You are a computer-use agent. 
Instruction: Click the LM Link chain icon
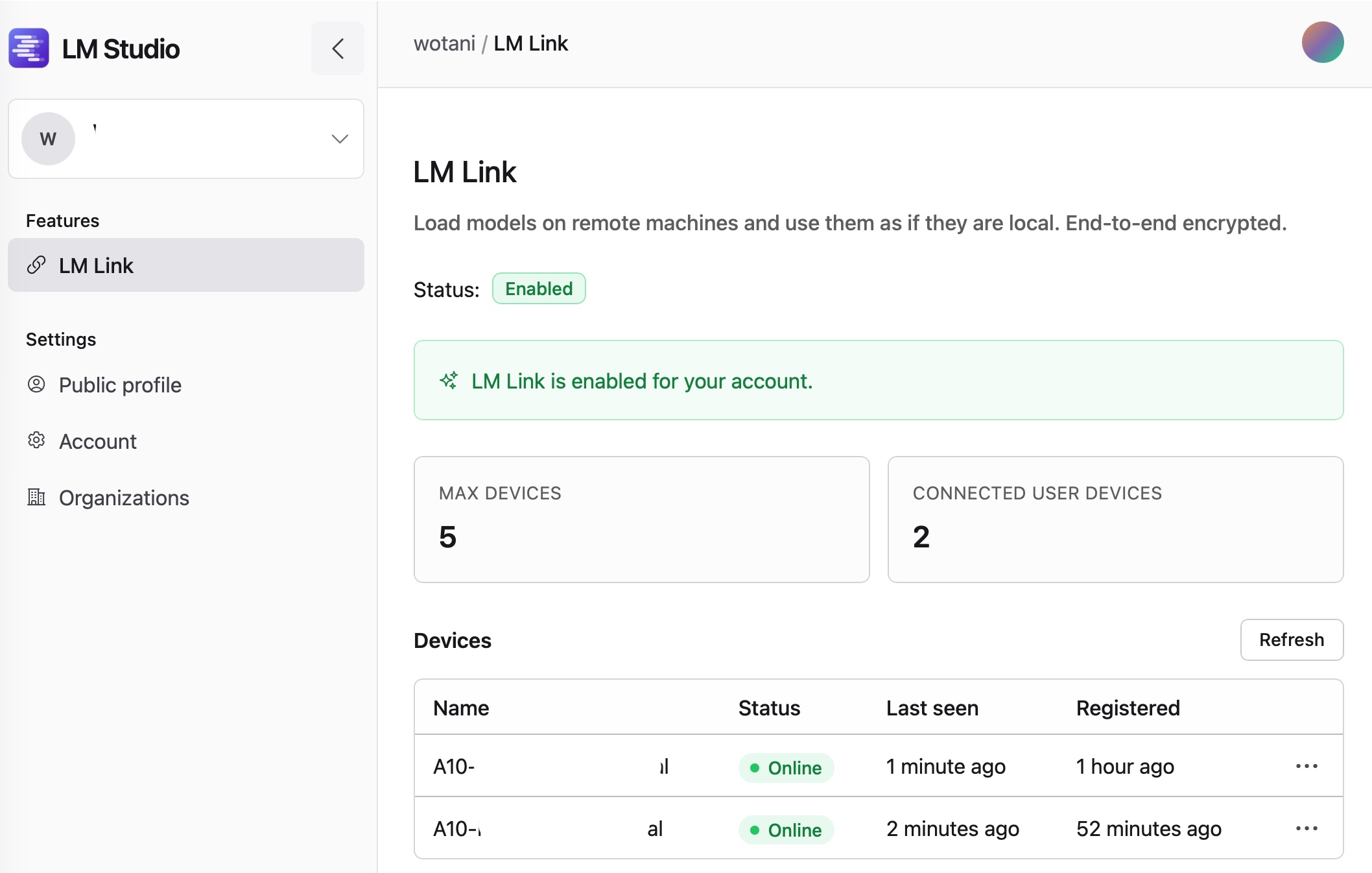click(36, 265)
